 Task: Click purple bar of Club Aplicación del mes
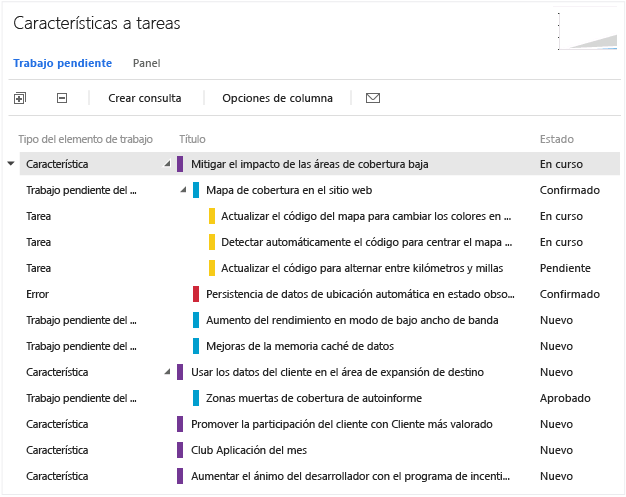[x=180, y=450]
